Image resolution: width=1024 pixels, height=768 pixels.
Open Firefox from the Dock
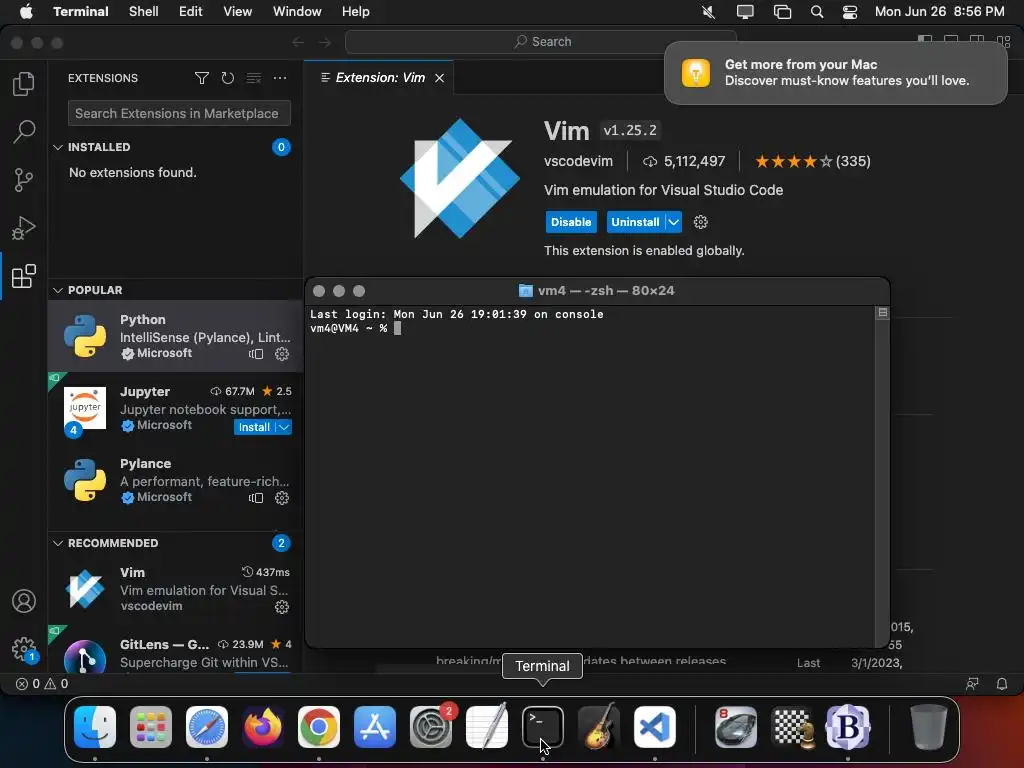click(x=263, y=727)
